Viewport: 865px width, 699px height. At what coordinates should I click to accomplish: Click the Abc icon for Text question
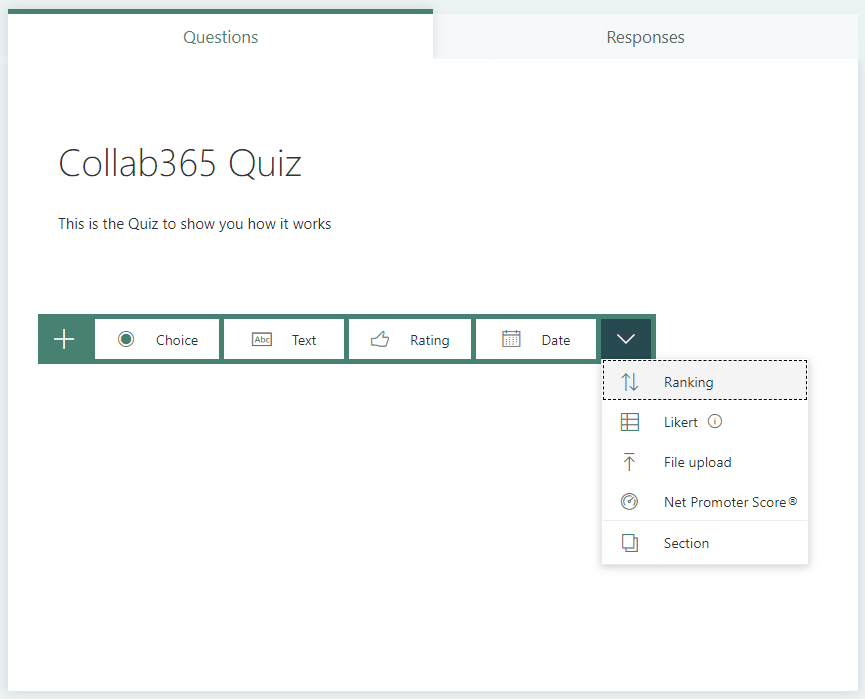point(262,340)
